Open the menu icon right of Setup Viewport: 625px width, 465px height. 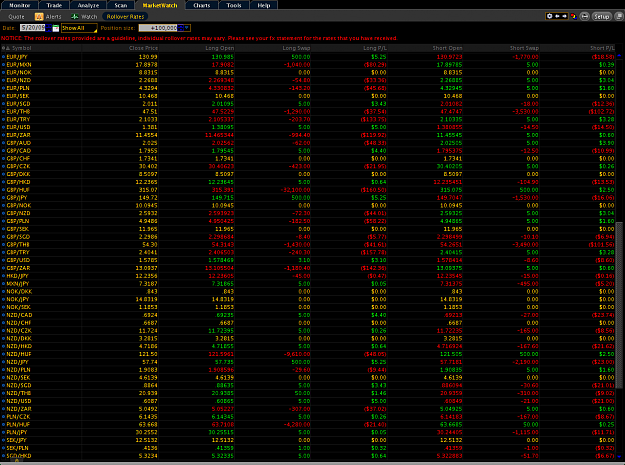(x=619, y=16)
